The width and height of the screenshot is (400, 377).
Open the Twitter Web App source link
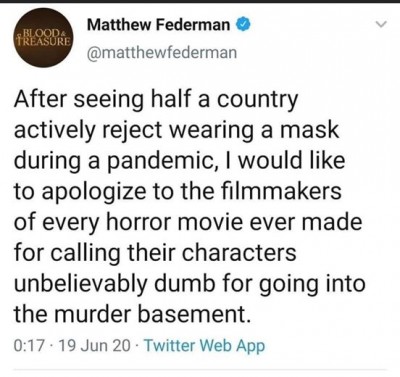pos(204,345)
